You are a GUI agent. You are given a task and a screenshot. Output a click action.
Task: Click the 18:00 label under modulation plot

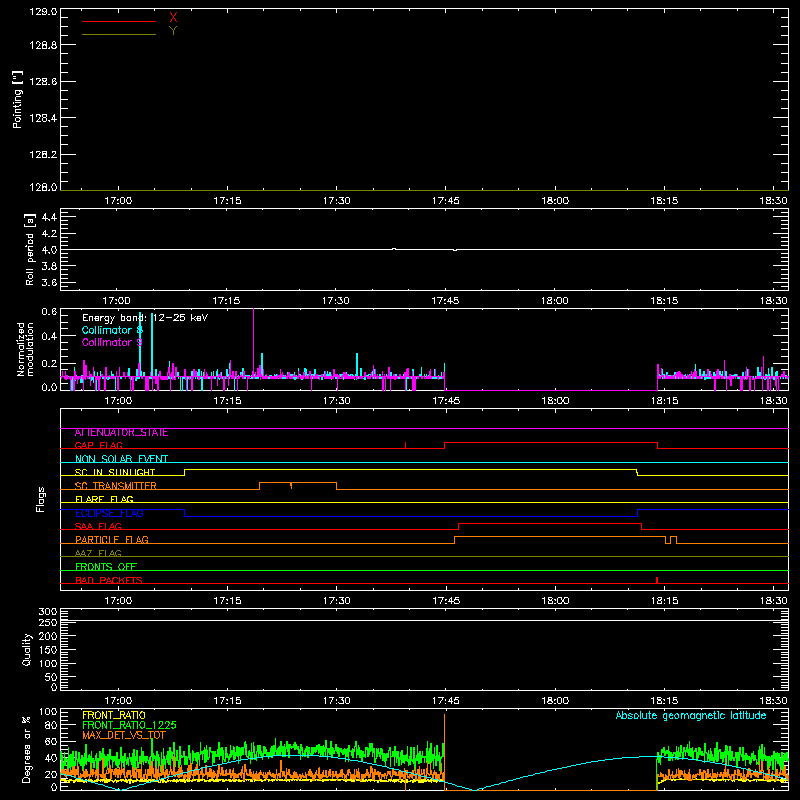click(x=555, y=401)
